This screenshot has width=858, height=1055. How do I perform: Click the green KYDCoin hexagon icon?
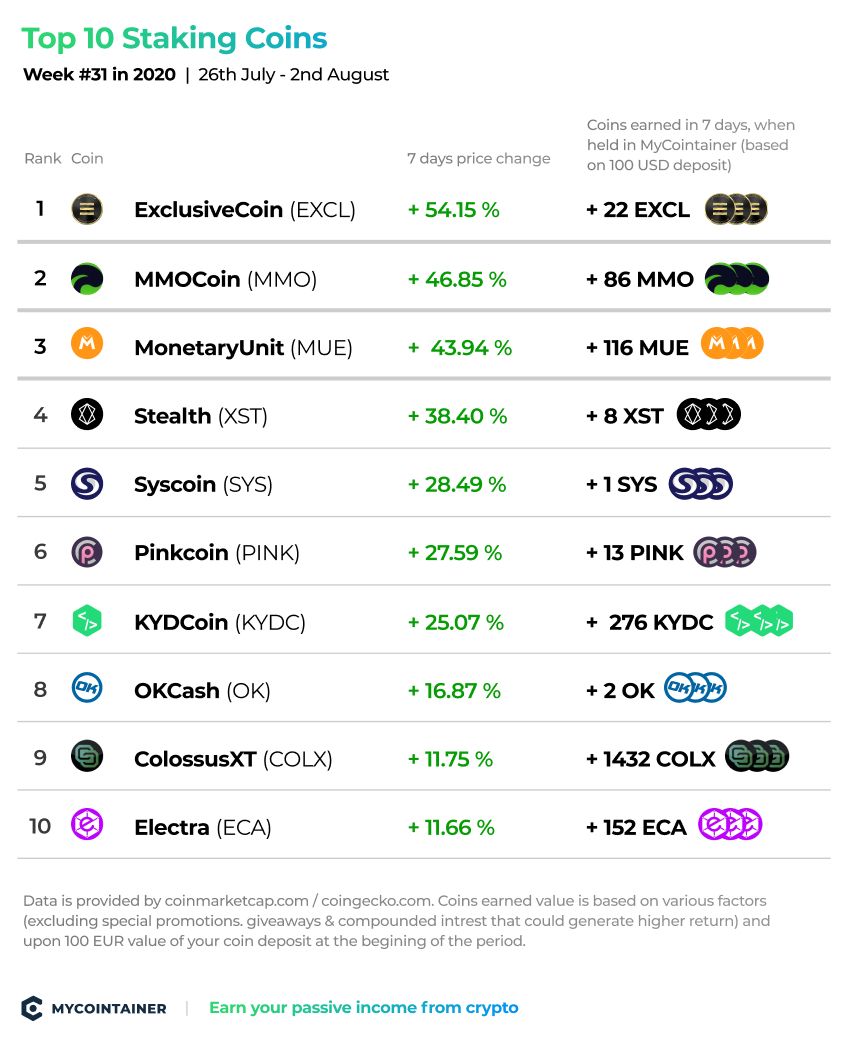[x=87, y=621]
